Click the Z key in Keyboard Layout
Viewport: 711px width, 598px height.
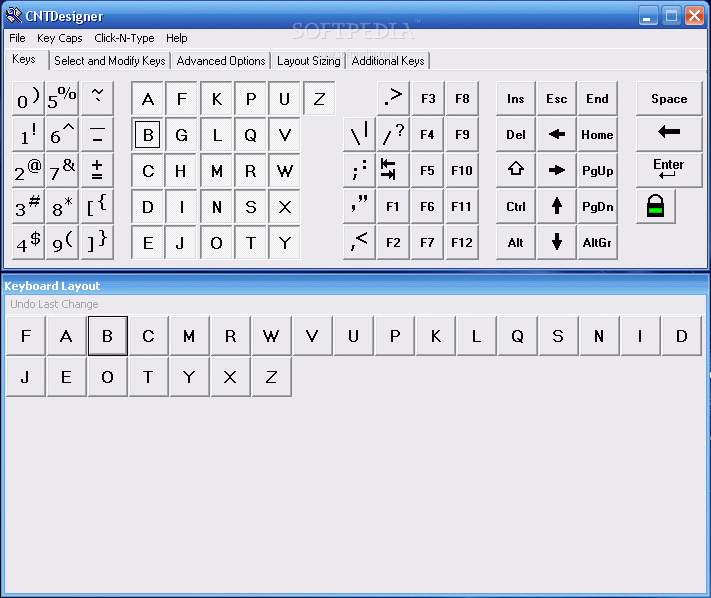pyautogui.click(x=271, y=377)
